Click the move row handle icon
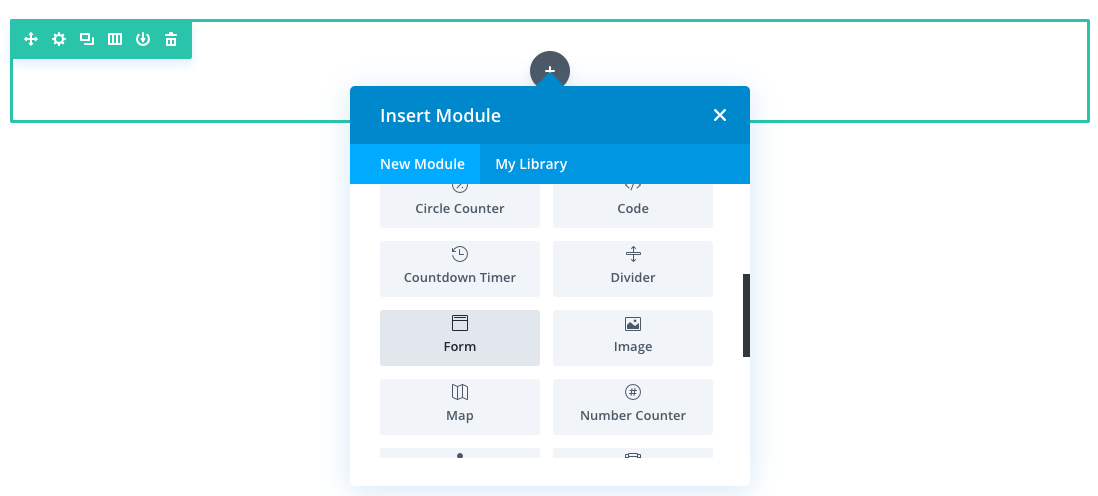Image resolution: width=1098 pixels, height=496 pixels. pos(31,39)
